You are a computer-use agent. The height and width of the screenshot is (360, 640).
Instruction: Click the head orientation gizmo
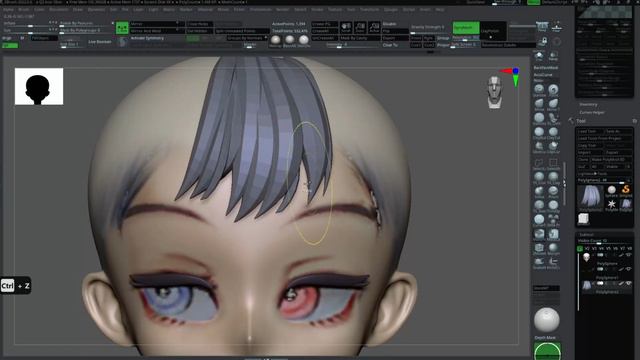pos(494,92)
